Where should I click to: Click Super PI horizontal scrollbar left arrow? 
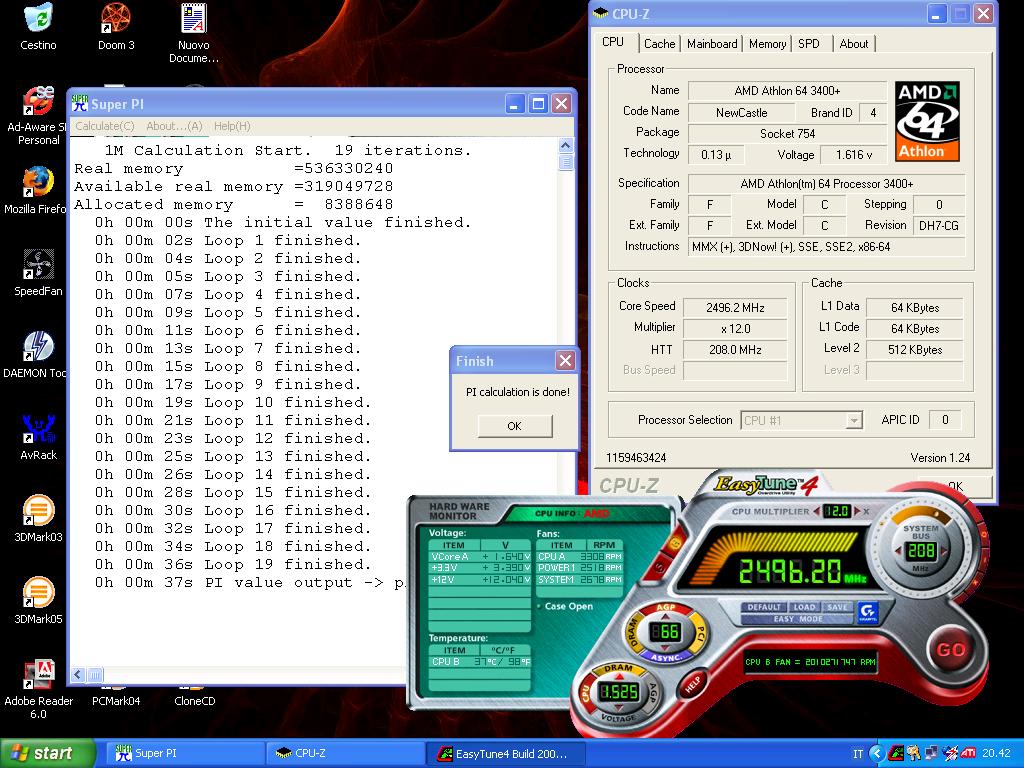pos(78,675)
